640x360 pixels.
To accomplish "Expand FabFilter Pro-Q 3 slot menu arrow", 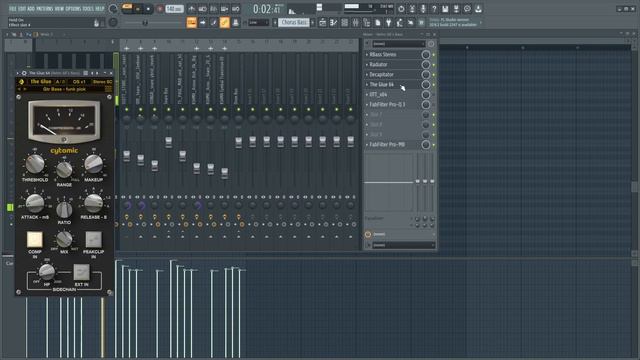I will pos(367,104).
